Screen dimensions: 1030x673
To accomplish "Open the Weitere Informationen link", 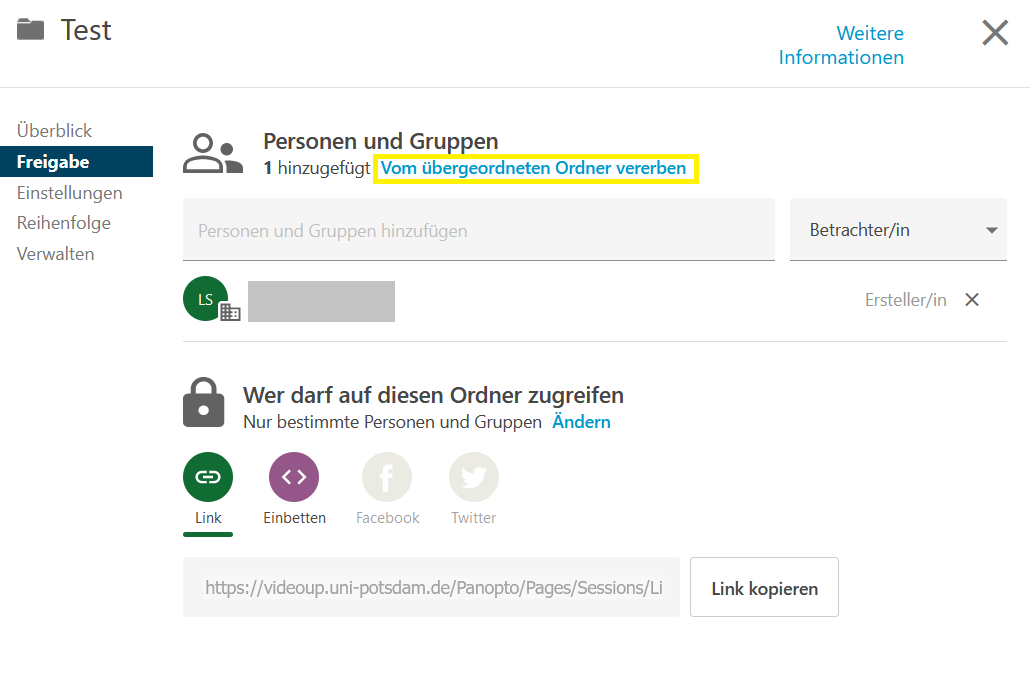I will pos(841,45).
